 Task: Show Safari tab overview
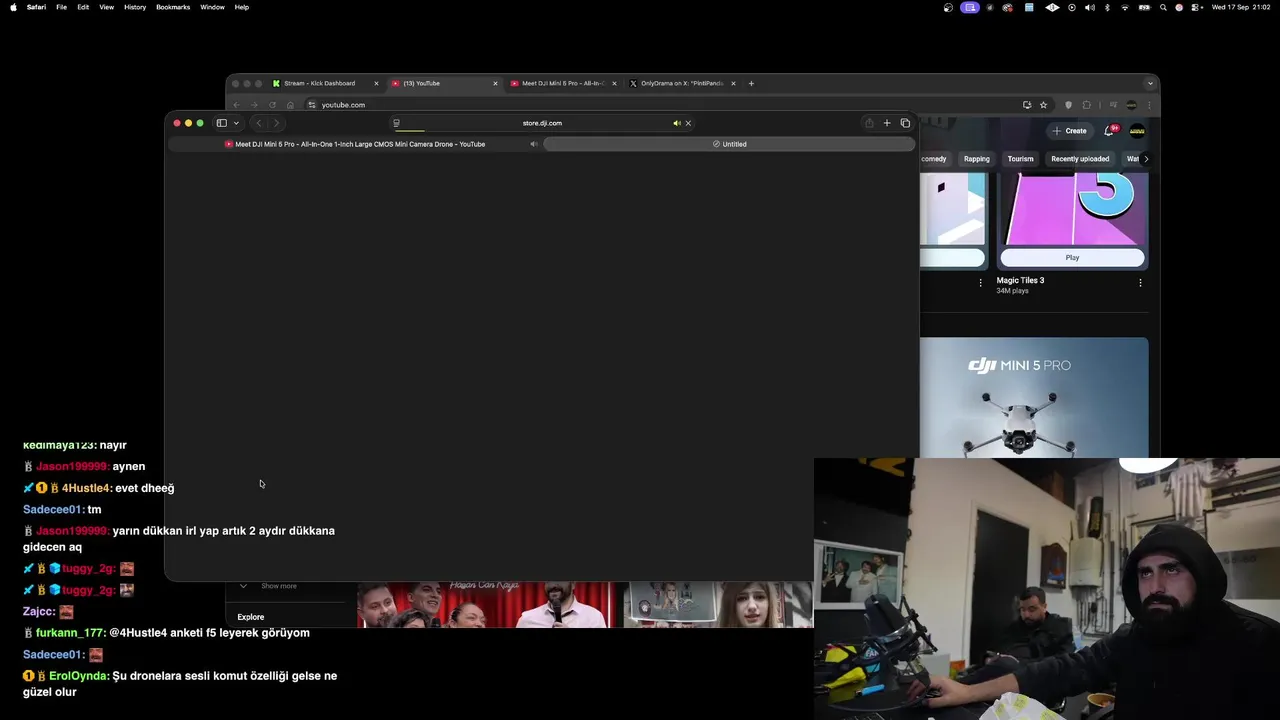[x=905, y=123]
